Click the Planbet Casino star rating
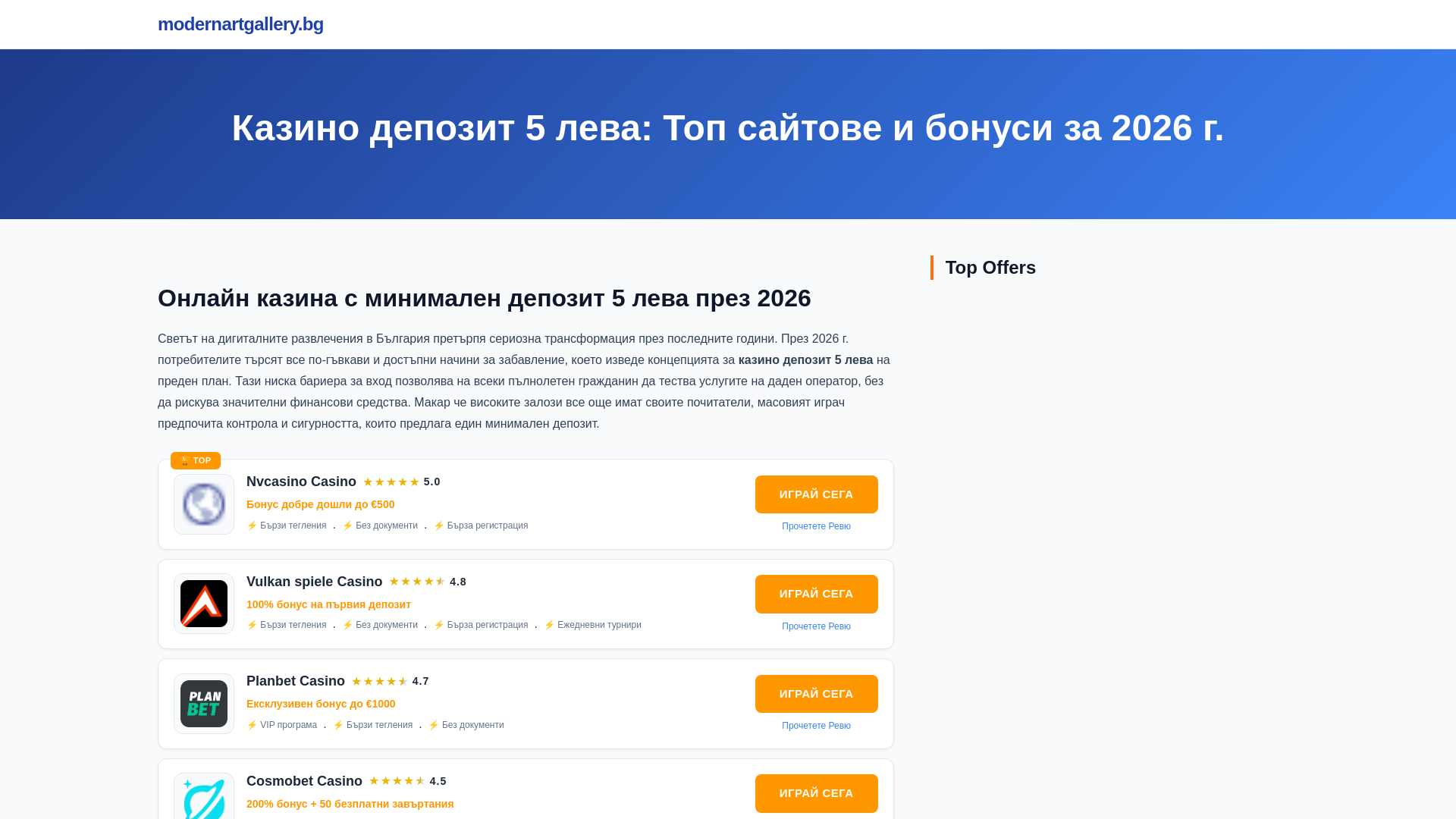1456x819 pixels. 380,682
